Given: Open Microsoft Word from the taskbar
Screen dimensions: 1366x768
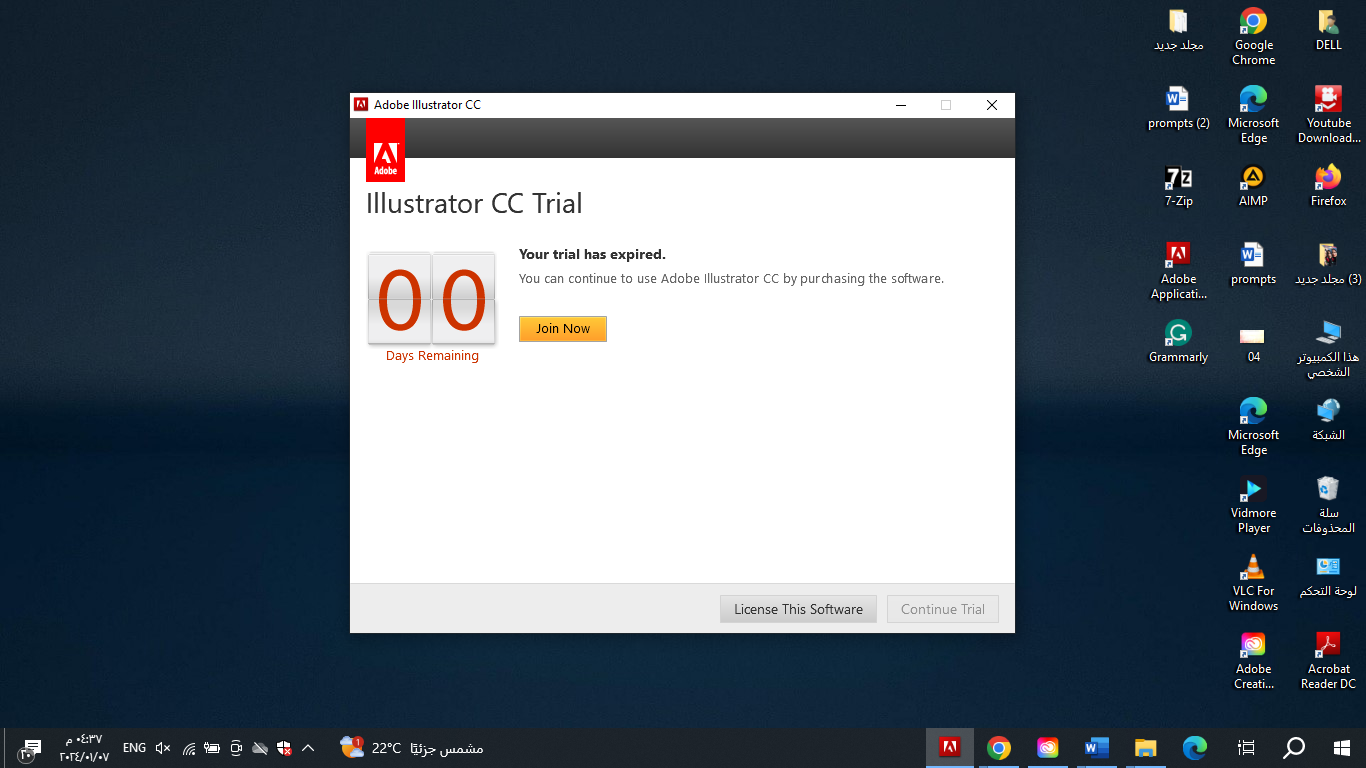Looking at the screenshot, I should point(1096,747).
